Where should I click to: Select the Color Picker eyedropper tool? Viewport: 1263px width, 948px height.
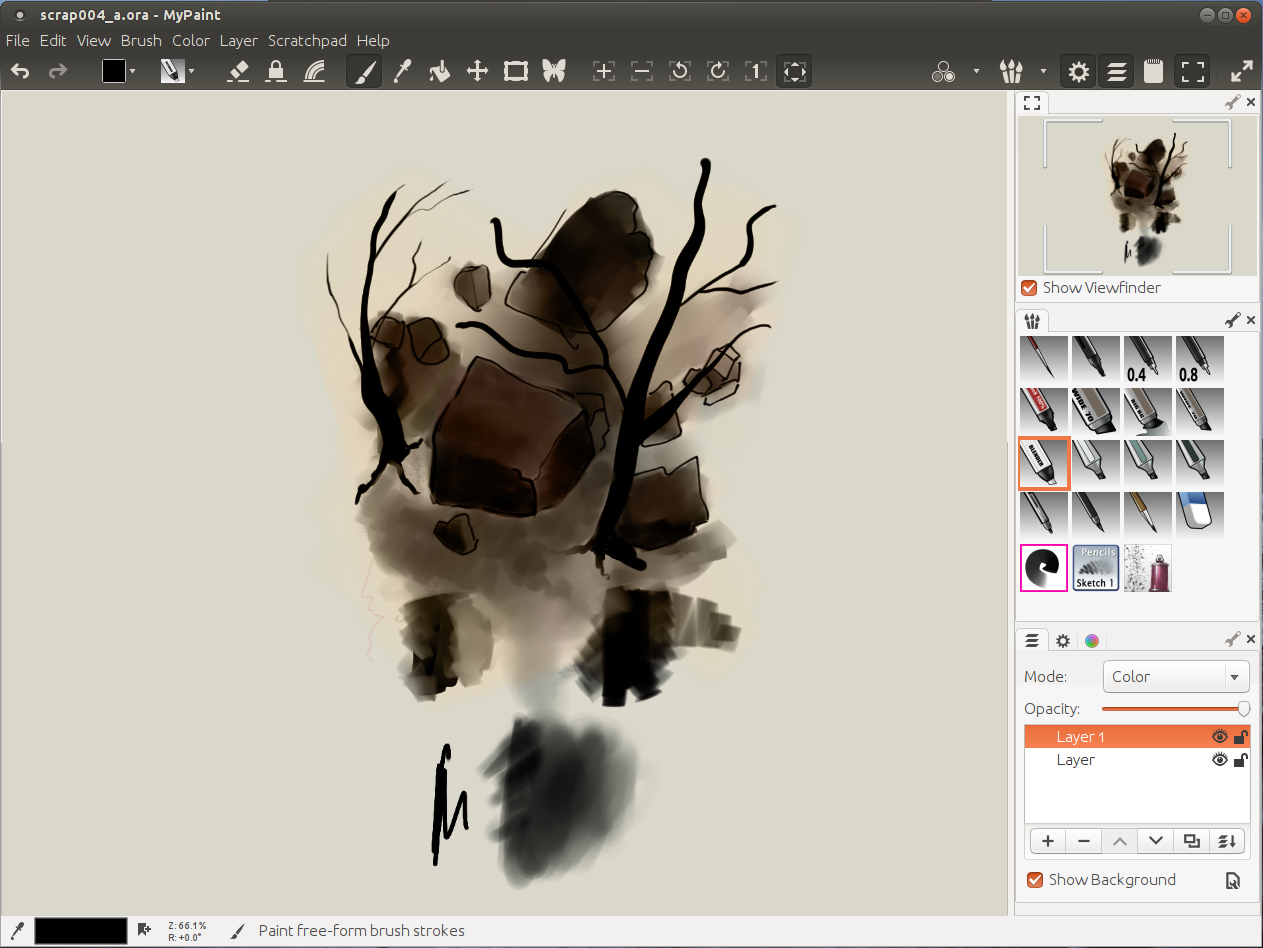click(x=402, y=71)
